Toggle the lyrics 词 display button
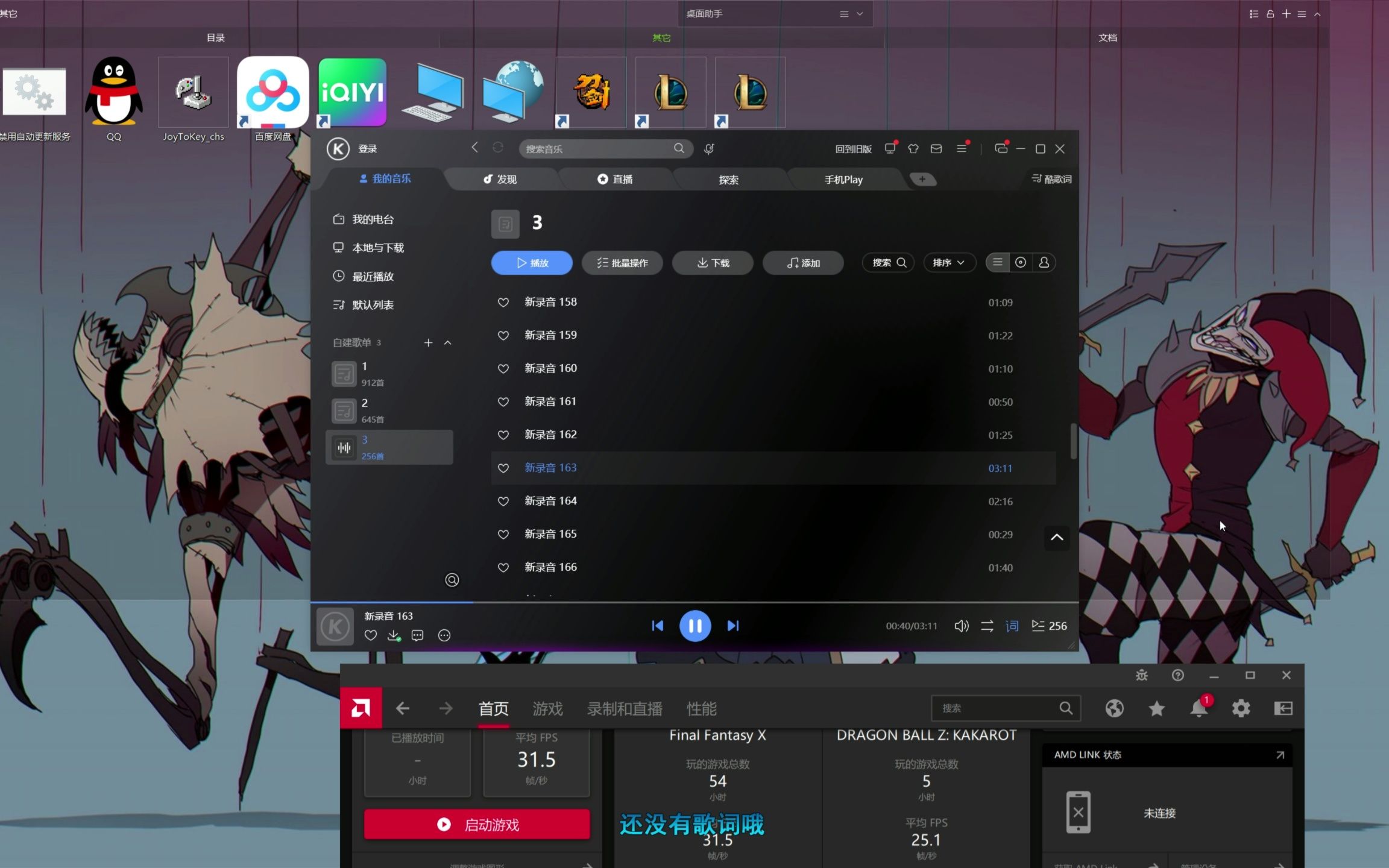 1012,626
